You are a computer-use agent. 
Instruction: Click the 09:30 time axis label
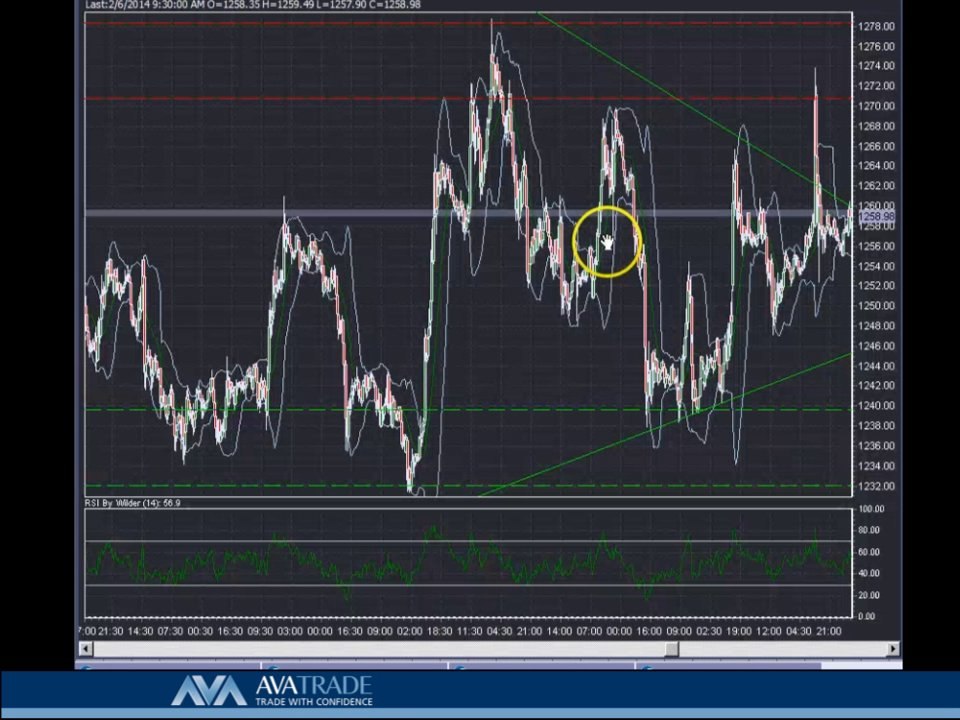(x=260, y=631)
